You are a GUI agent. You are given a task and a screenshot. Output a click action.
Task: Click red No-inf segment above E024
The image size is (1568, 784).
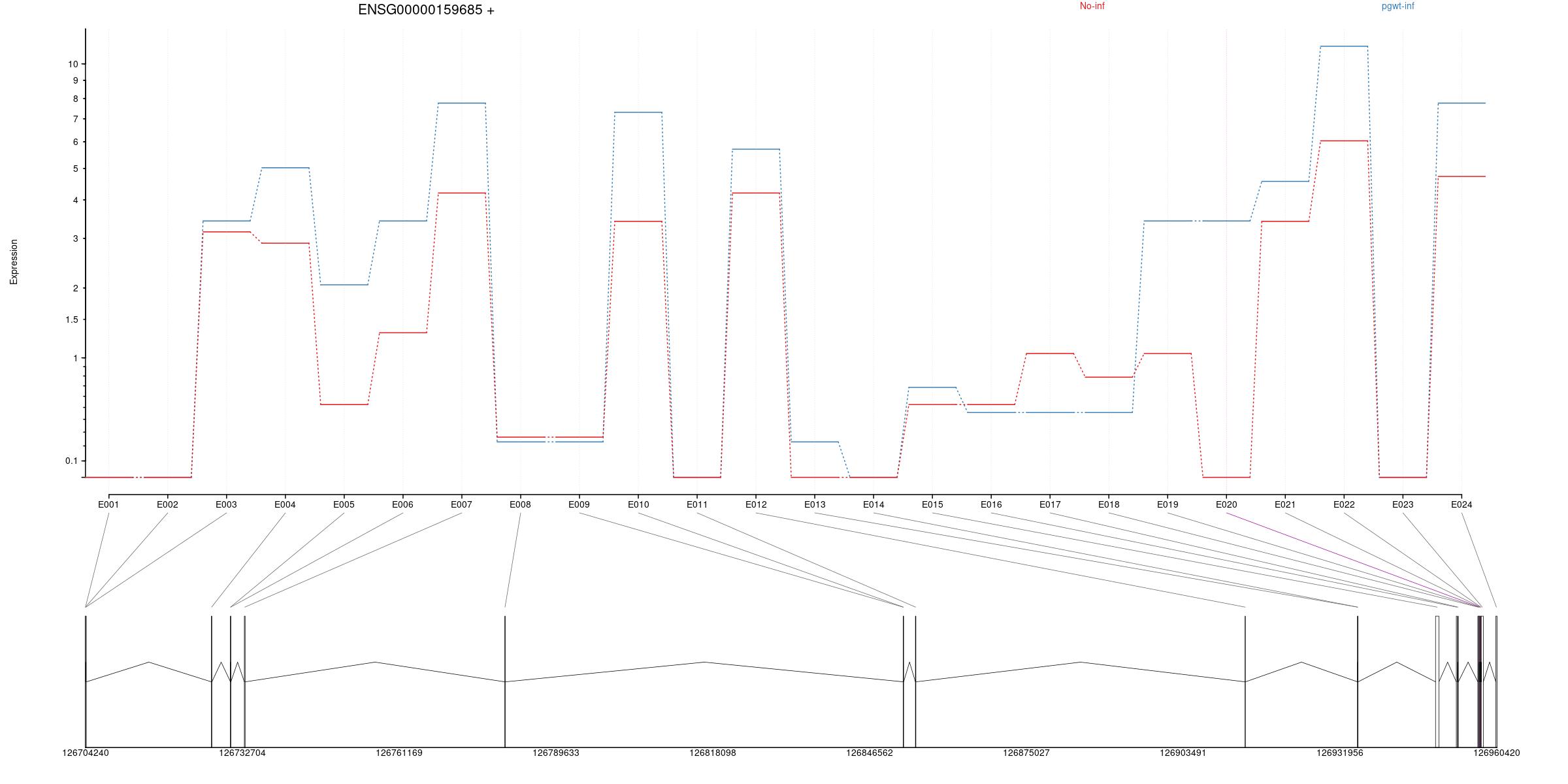[x=1462, y=176]
